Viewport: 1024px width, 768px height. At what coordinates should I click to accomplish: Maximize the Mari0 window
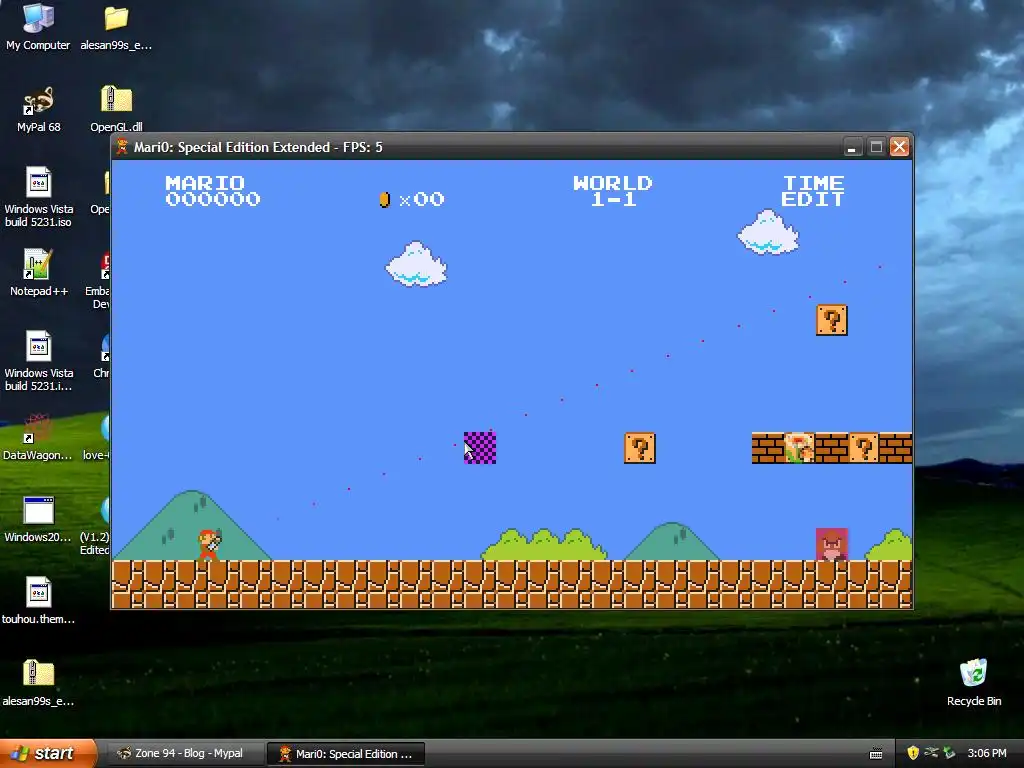(x=876, y=147)
